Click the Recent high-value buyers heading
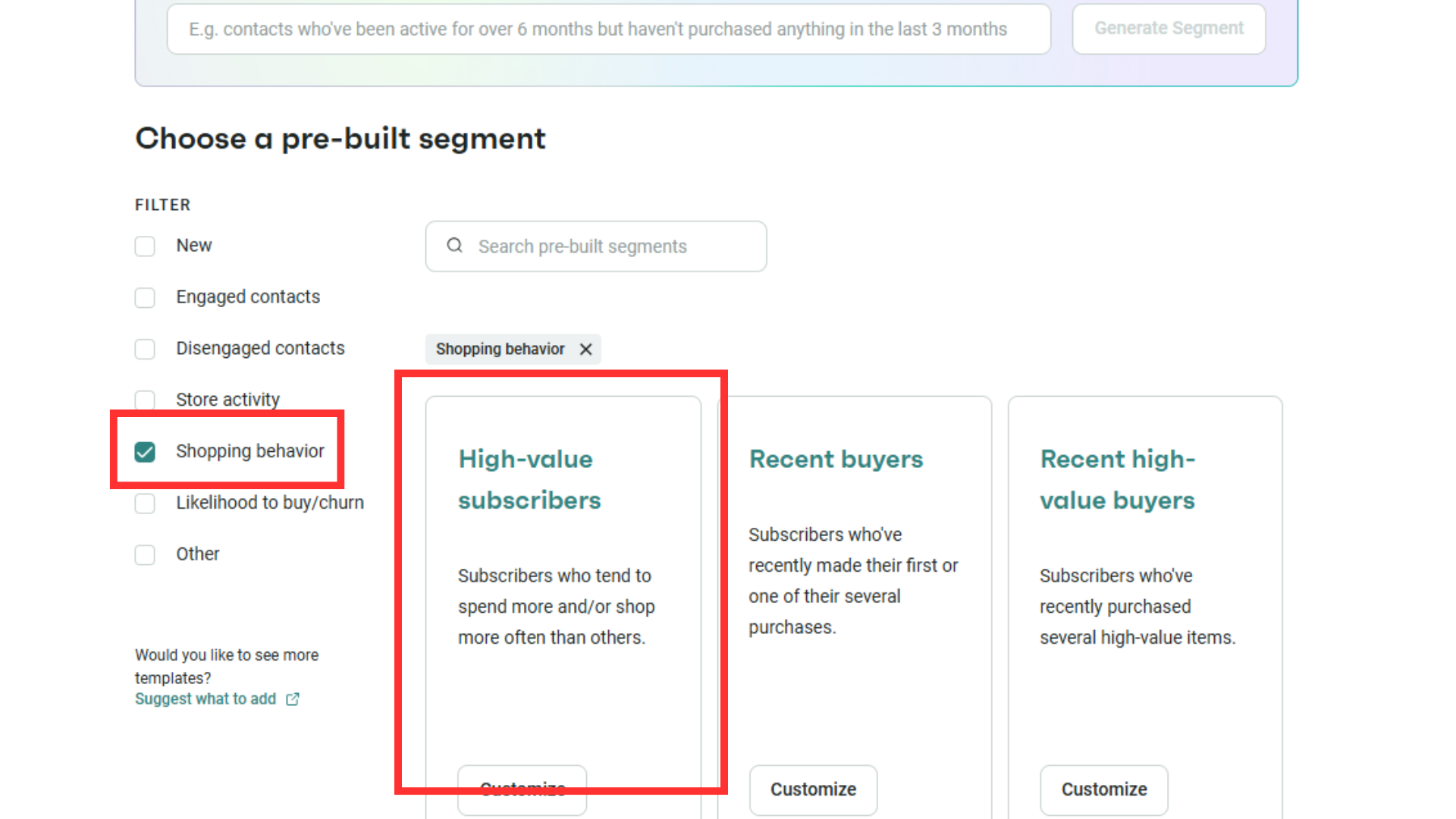Viewport: 1456px width, 819px height. (x=1117, y=479)
